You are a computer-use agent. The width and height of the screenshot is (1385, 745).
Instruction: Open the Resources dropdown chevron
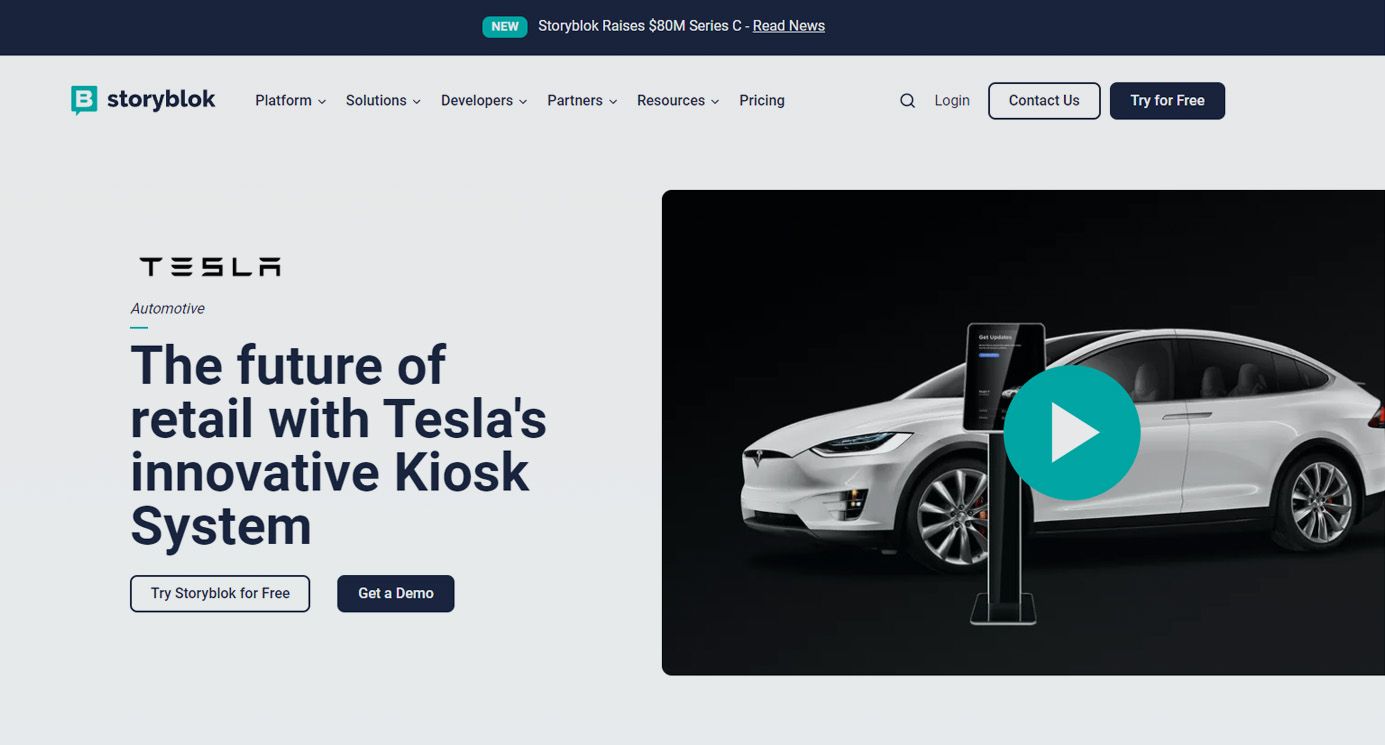coord(715,102)
